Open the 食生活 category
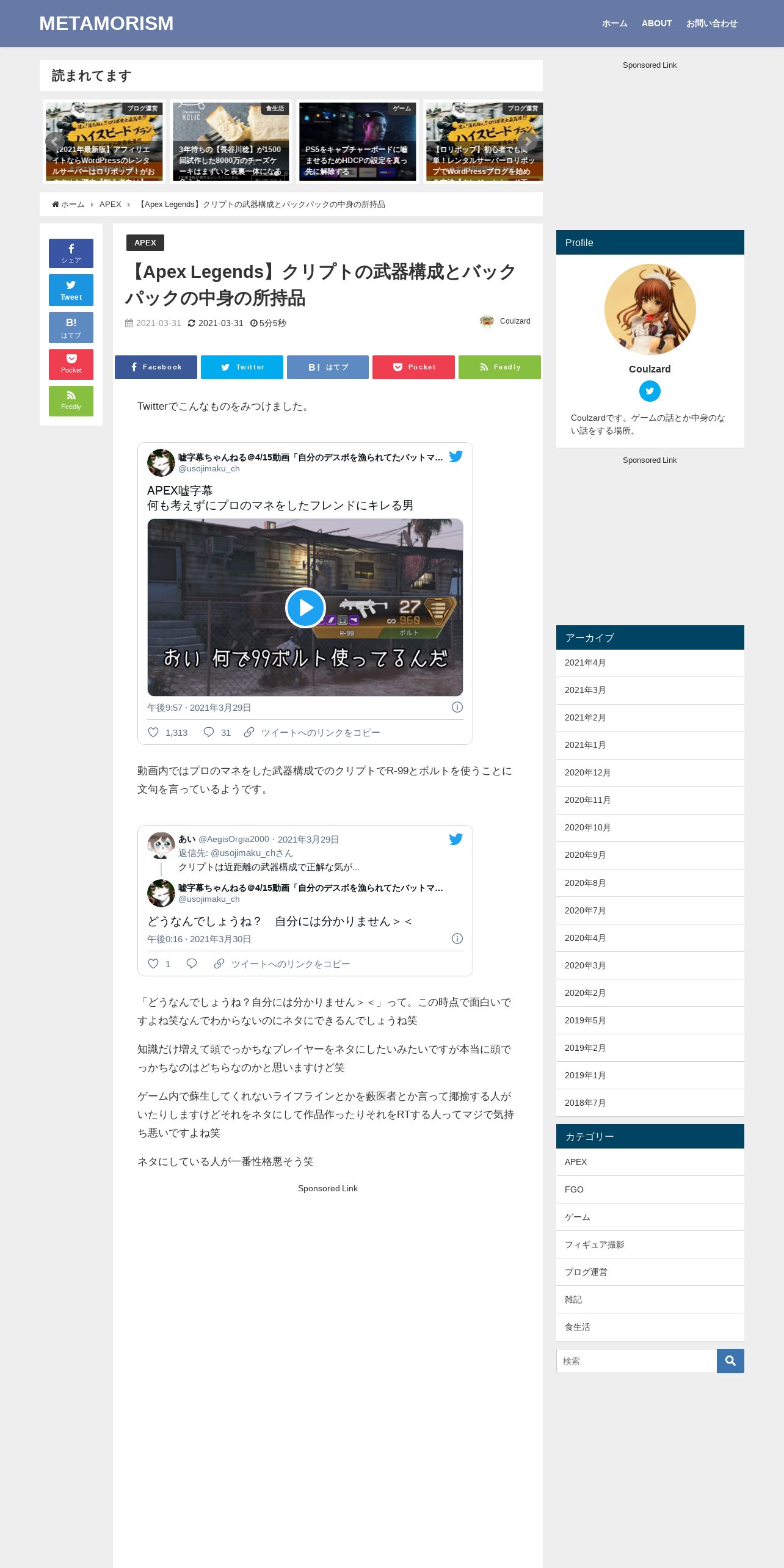The height and width of the screenshot is (1568, 784). coord(650,1327)
